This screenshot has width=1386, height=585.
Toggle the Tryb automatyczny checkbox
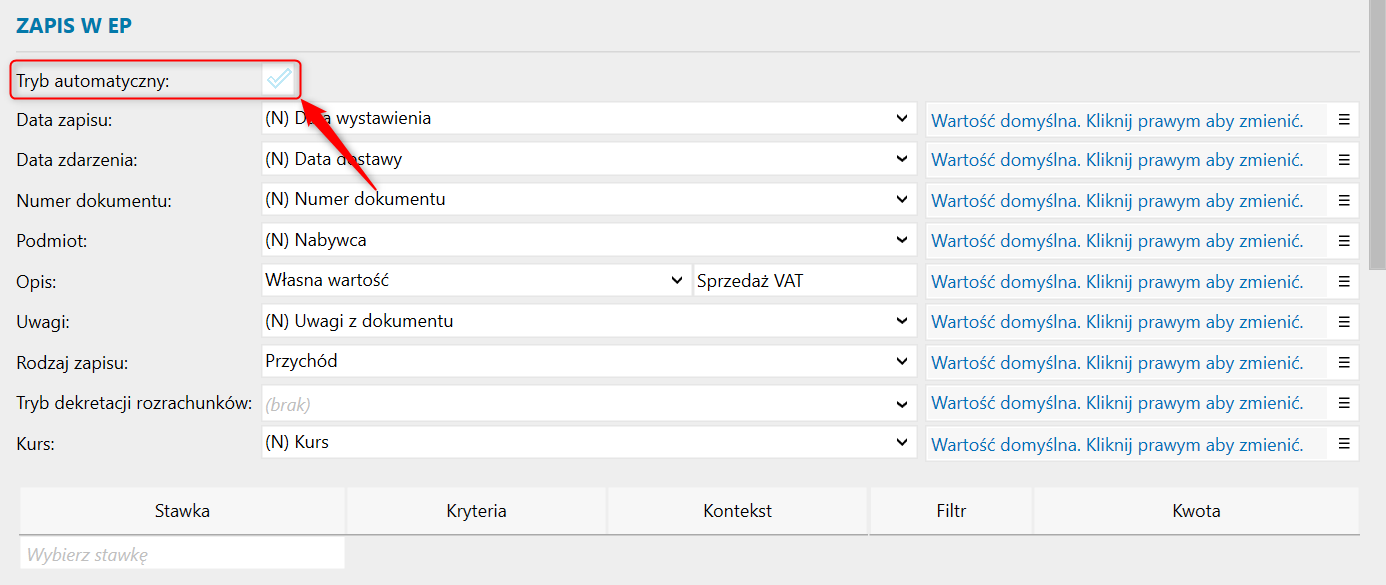click(279, 79)
